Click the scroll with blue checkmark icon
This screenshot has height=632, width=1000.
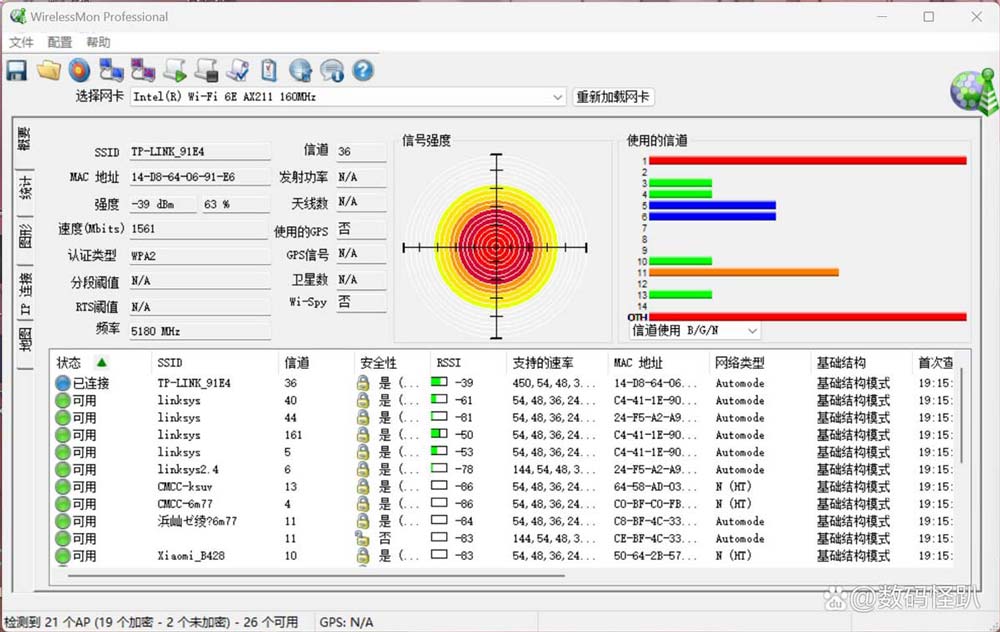(x=238, y=70)
